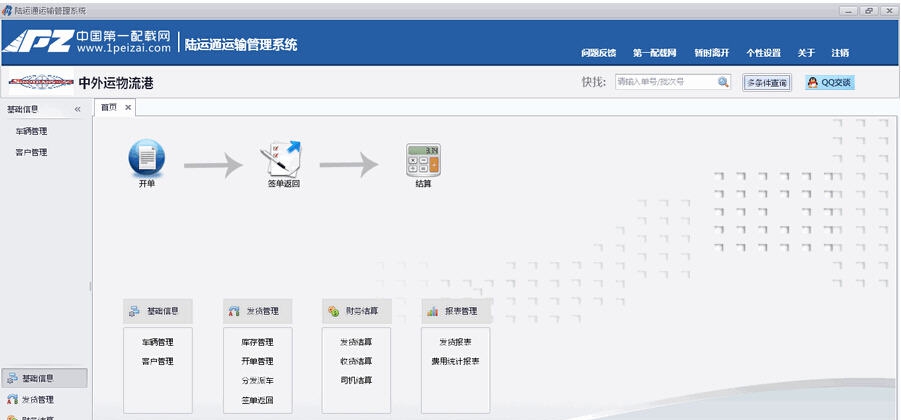Open 司机结算 link in the 财务结算 card
Image resolution: width=901 pixels, height=420 pixels.
[x=356, y=380]
